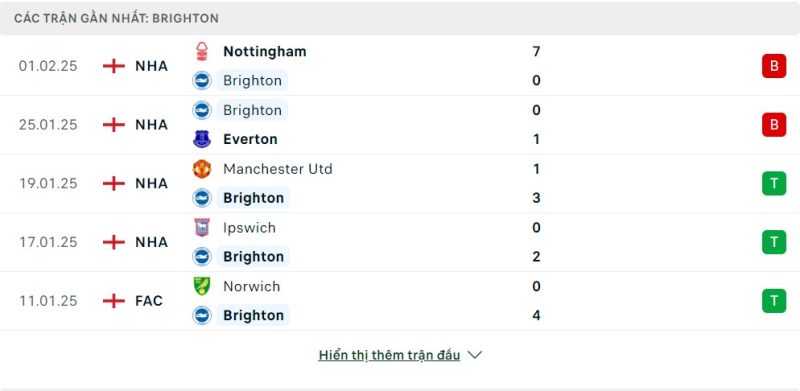
Task: Expand the chevron beside Hiển thị thêm trận đấu
Action: (x=474, y=355)
